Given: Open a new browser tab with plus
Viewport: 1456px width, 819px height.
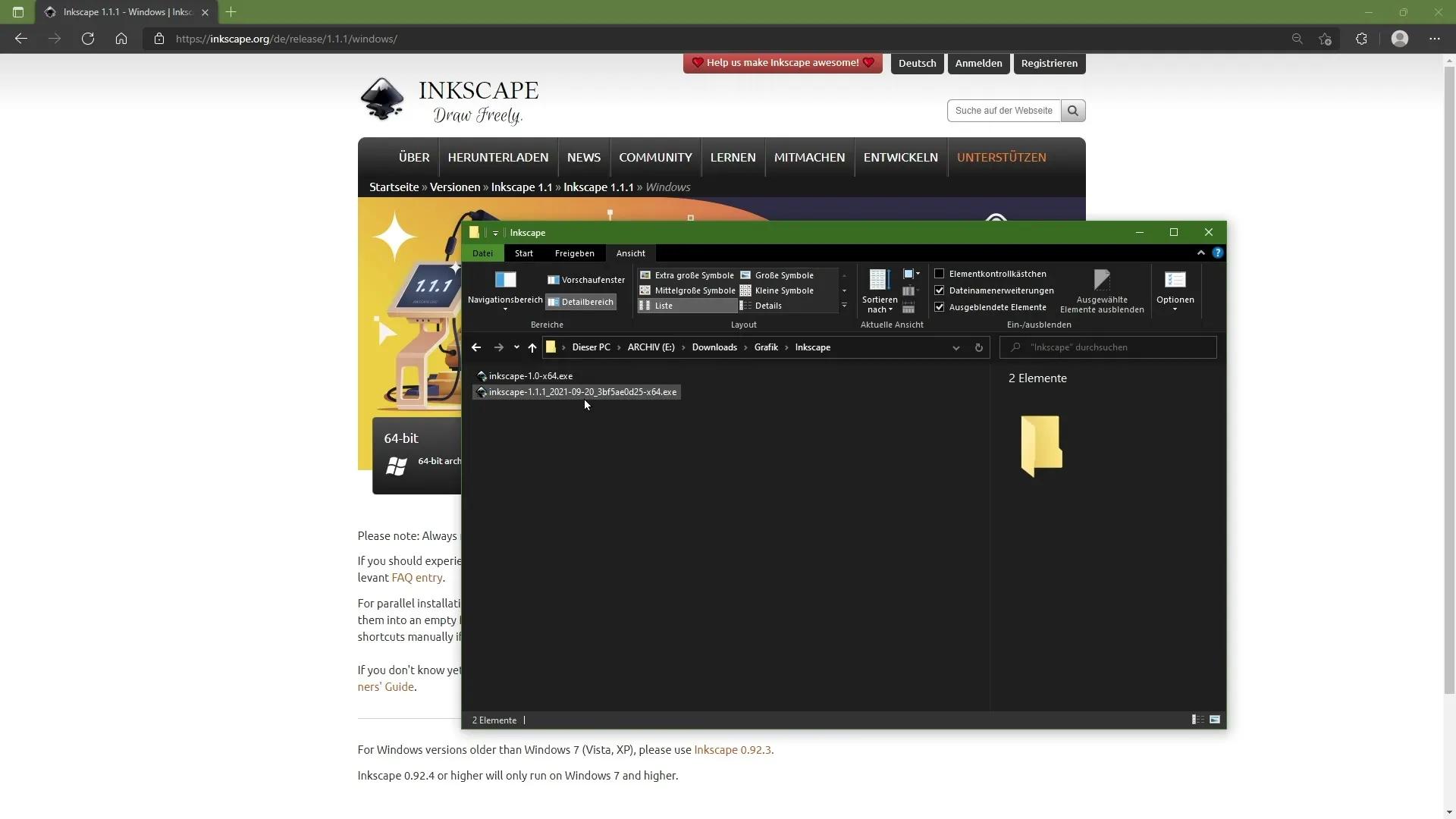Looking at the screenshot, I should 231,12.
